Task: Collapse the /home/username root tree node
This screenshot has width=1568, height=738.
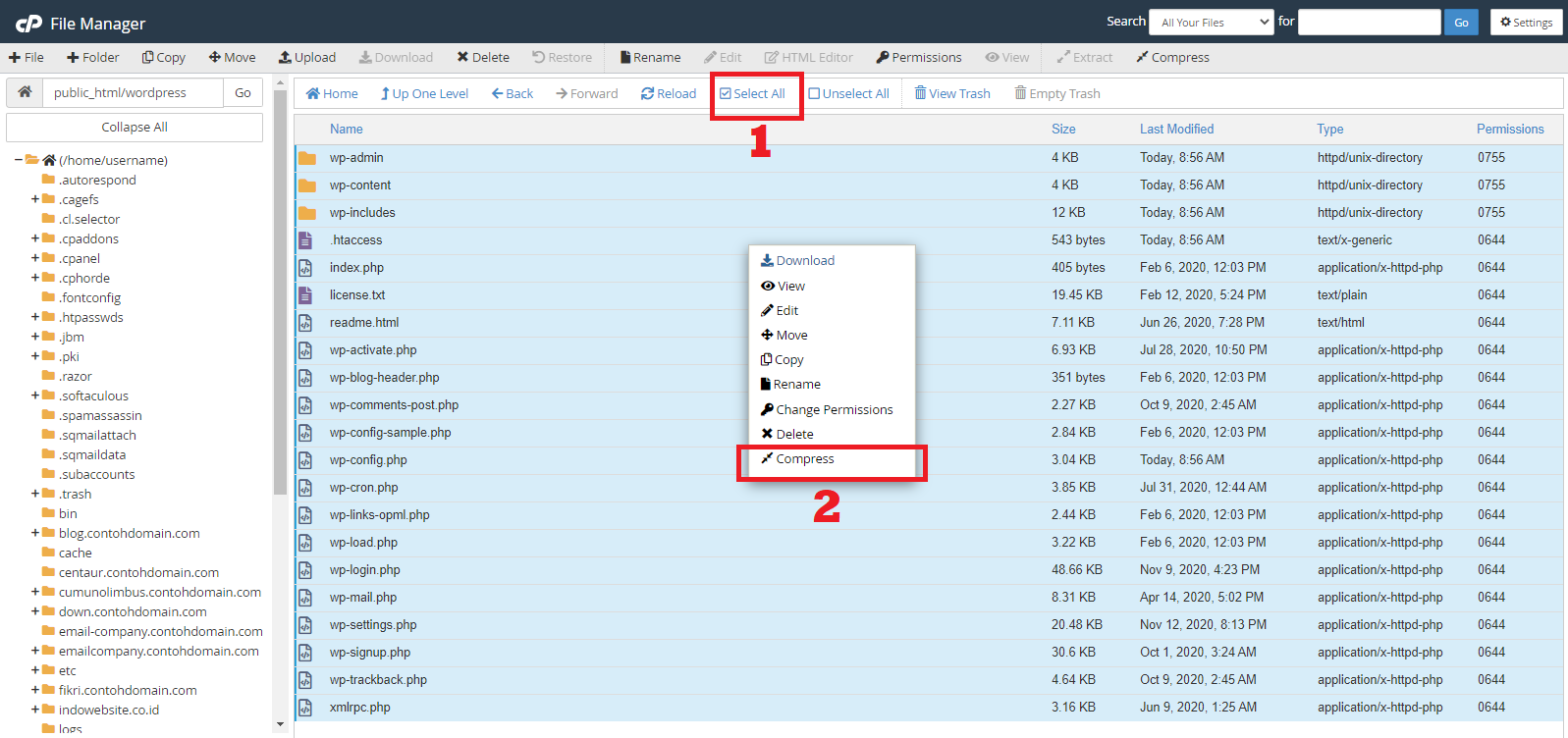Action: (19, 160)
